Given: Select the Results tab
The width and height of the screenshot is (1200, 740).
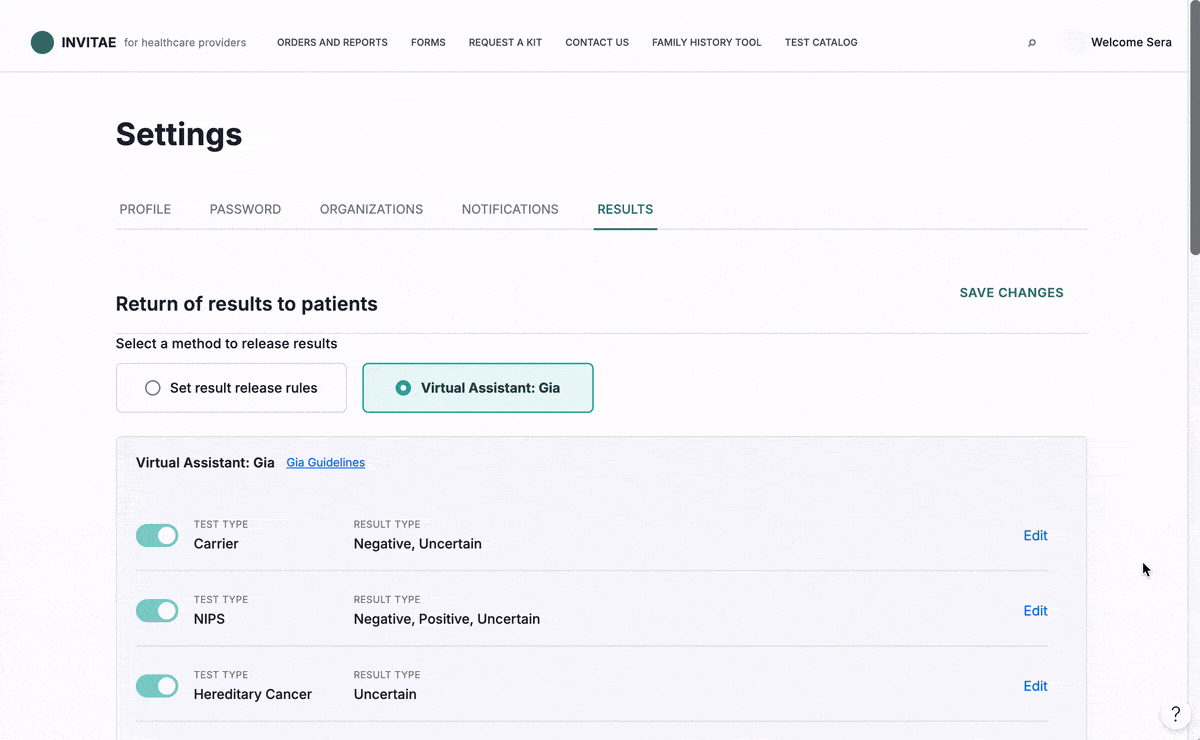Looking at the screenshot, I should 625,209.
